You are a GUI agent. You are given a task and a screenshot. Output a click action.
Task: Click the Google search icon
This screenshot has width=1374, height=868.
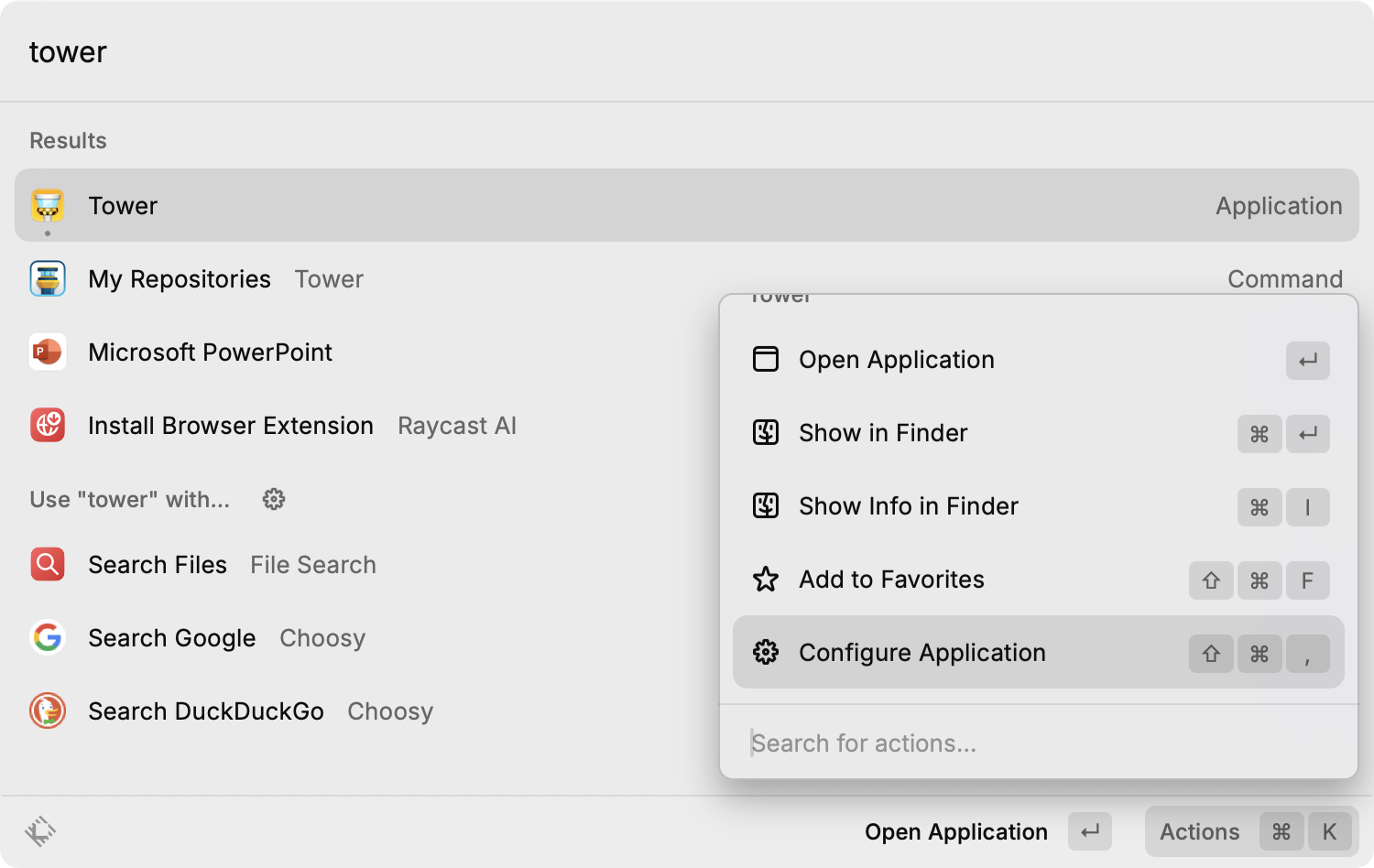click(48, 637)
